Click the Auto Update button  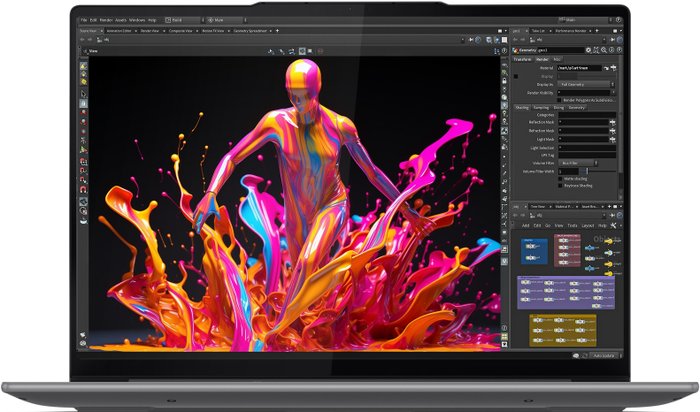coord(601,356)
